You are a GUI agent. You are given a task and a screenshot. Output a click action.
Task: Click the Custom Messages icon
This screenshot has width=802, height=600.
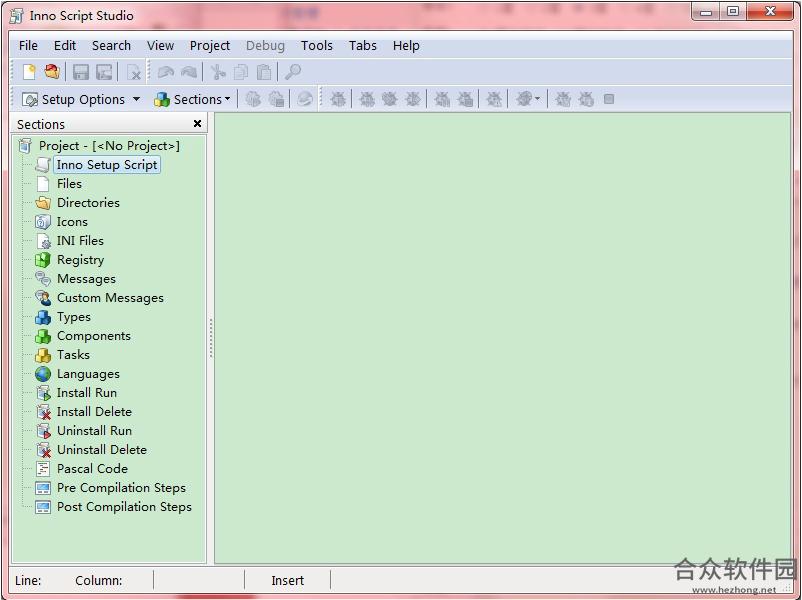tap(43, 298)
